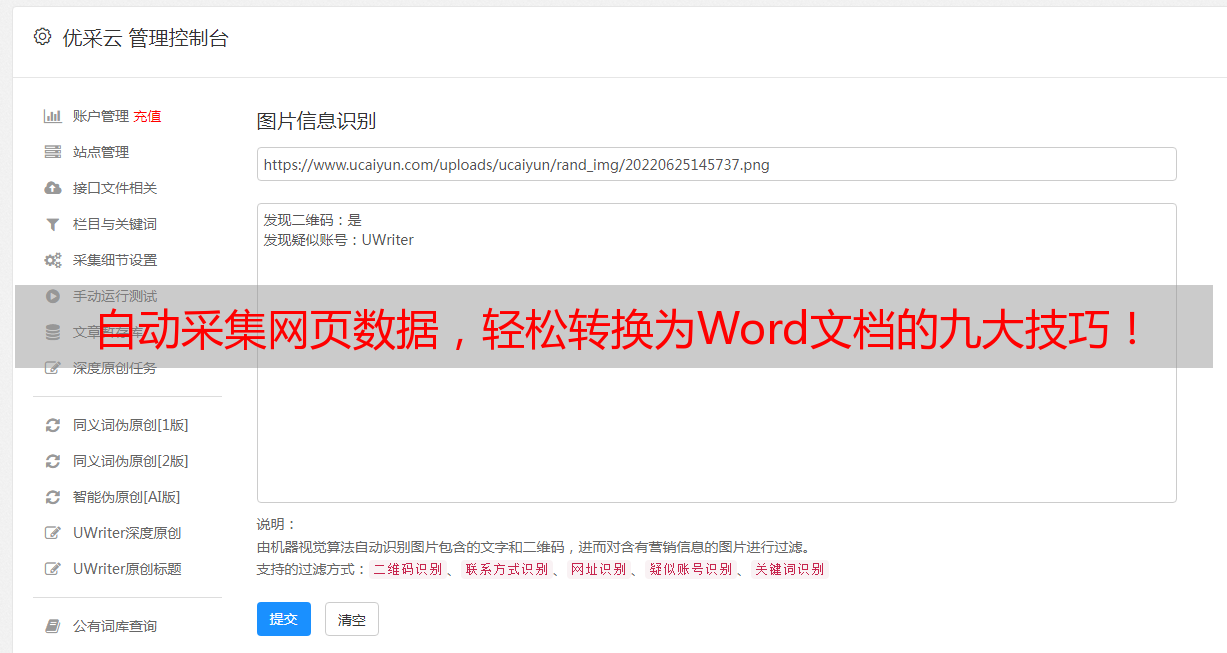1227x653 pixels.
Task: Open 深度原创任务 menu item
Action: pos(115,368)
